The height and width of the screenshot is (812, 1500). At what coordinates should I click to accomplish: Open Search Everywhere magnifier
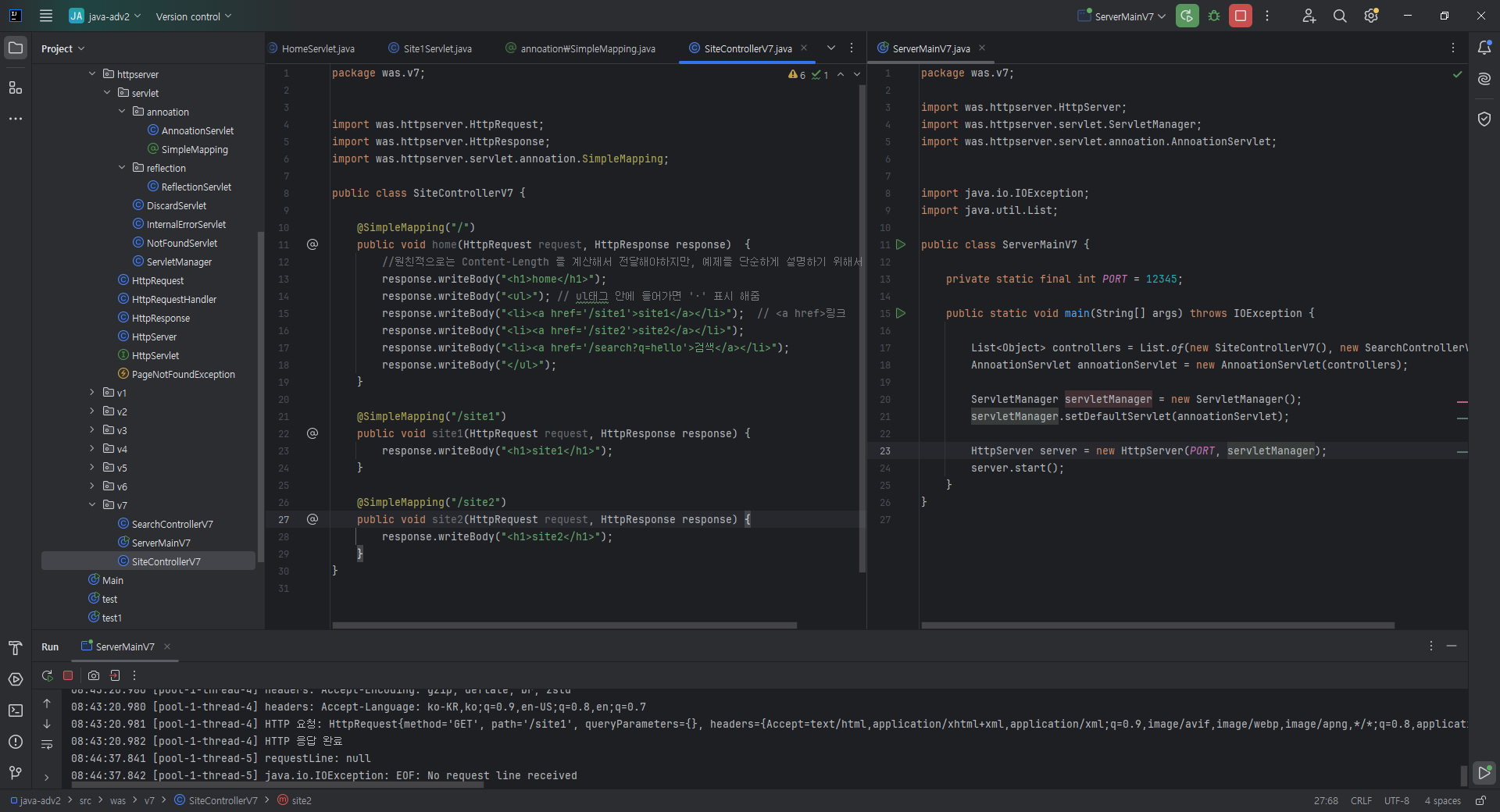(1340, 16)
